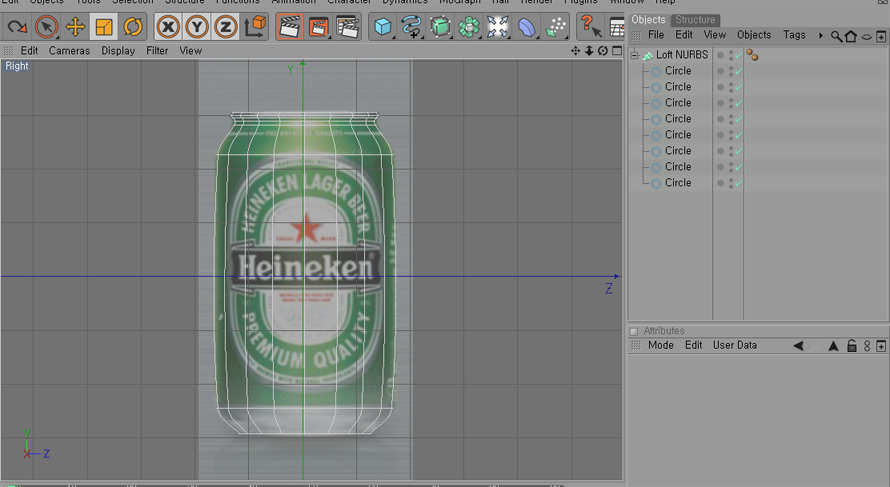Screen dimensions: 890x487
Task: Toggle Z axis lock
Action: [225, 27]
